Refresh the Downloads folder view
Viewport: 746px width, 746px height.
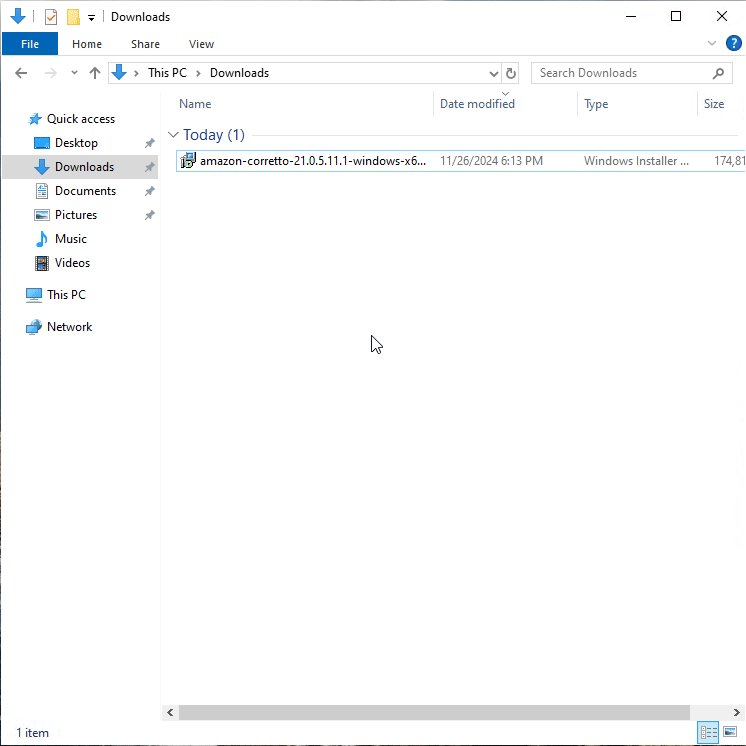click(x=511, y=73)
